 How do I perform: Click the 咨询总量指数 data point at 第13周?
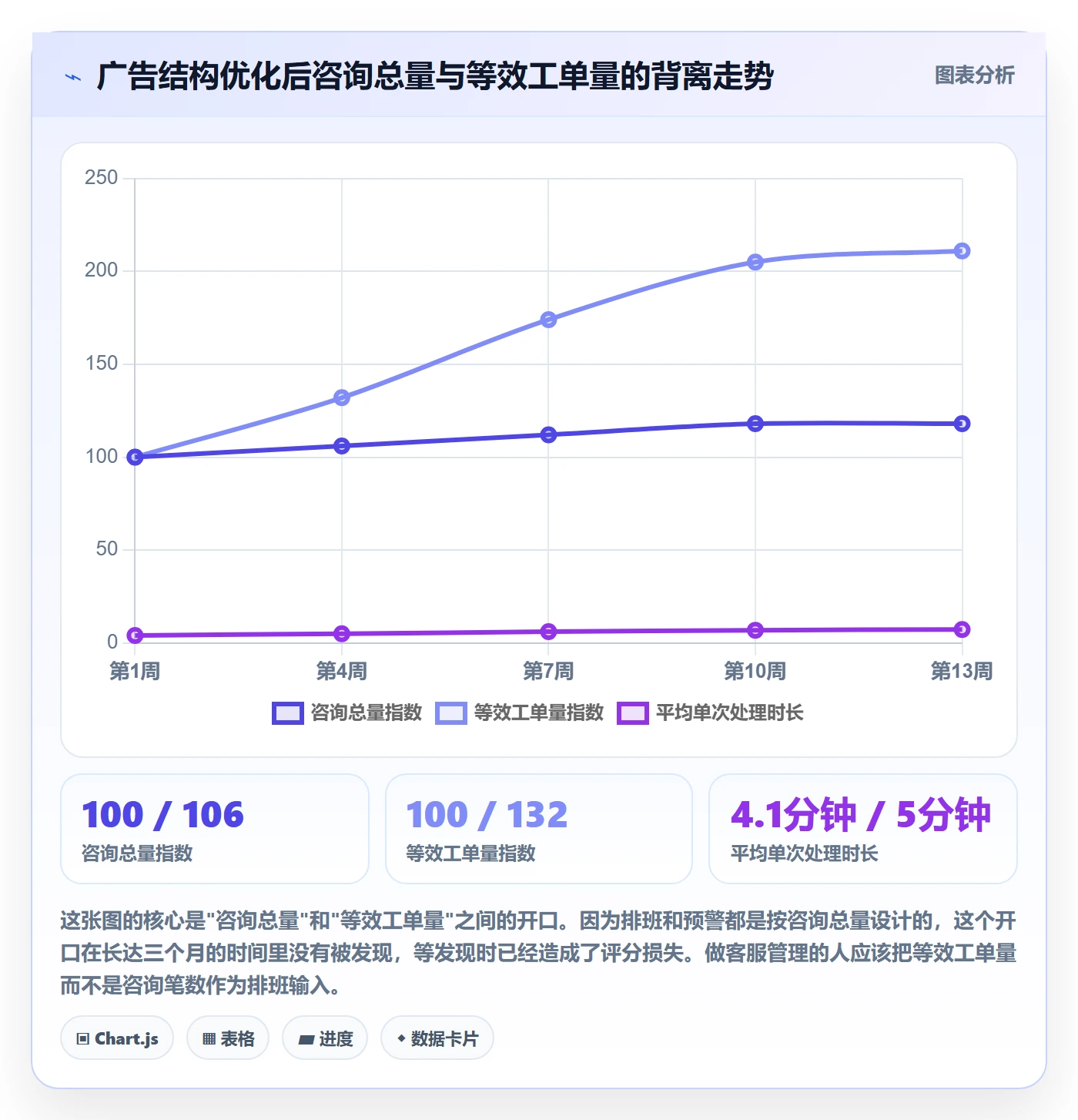coord(962,424)
